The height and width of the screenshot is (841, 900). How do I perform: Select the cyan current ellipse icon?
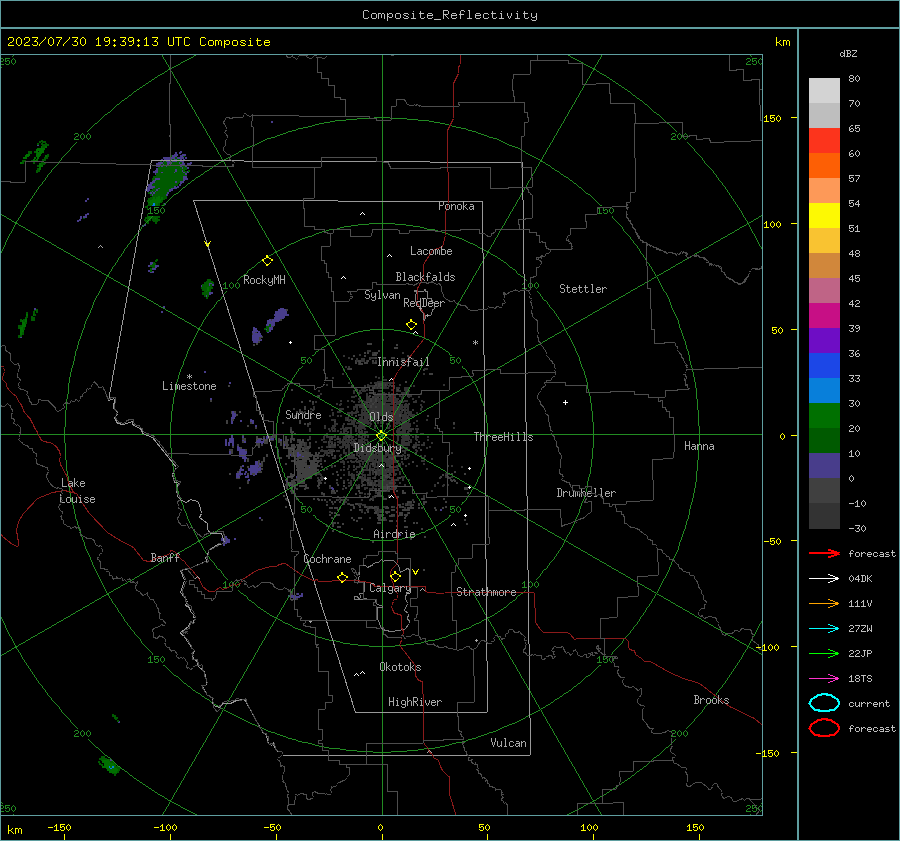tap(824, 703)
